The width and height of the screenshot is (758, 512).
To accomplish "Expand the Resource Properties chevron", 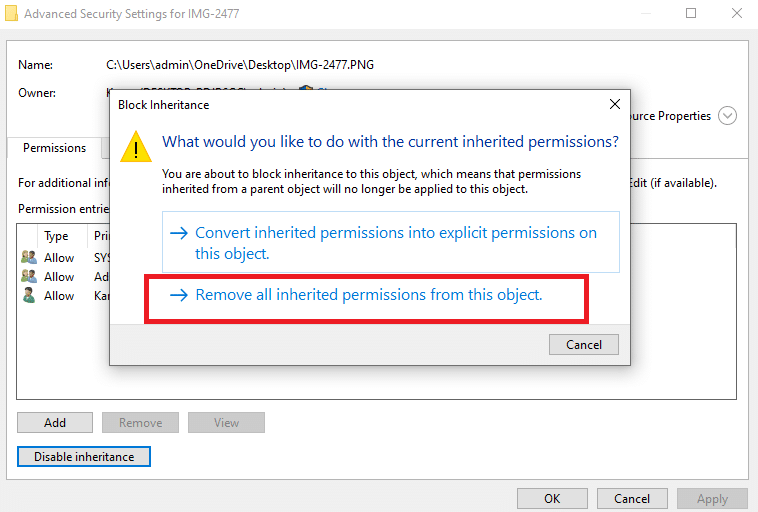I will click(727, 116).
